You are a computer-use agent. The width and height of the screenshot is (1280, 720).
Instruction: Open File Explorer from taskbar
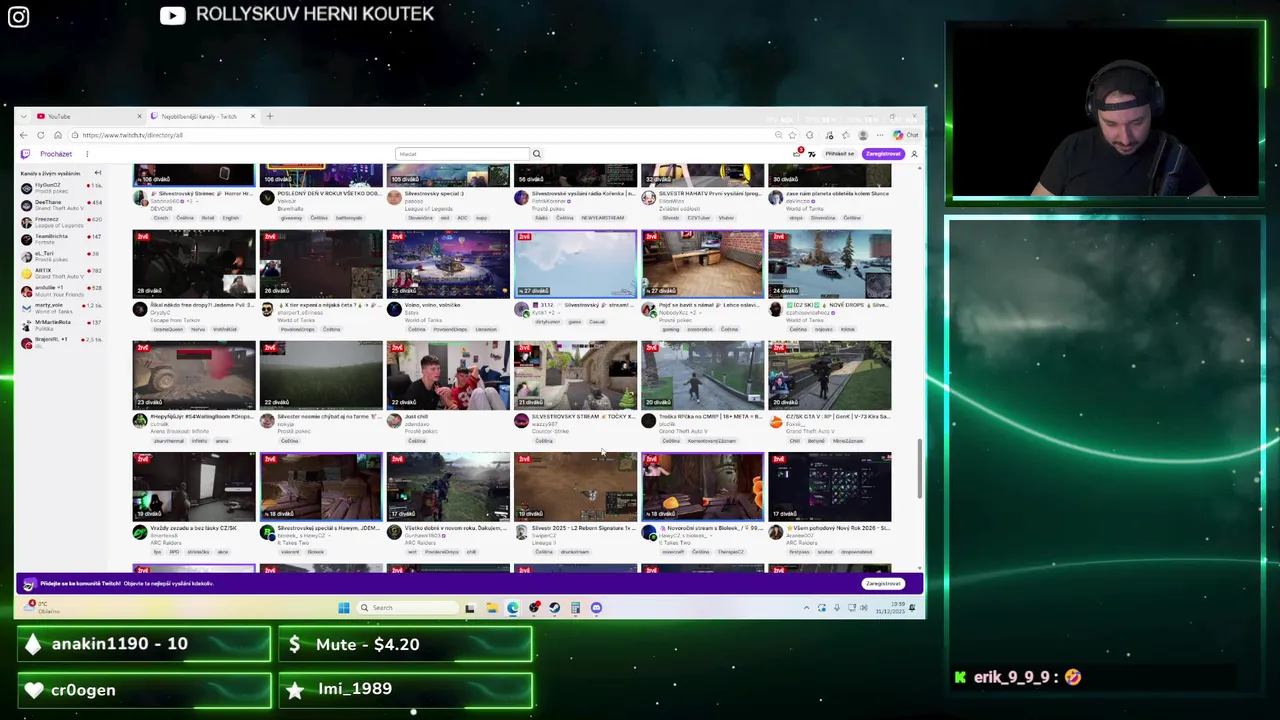pyautogui.click(x=491, y=608)
